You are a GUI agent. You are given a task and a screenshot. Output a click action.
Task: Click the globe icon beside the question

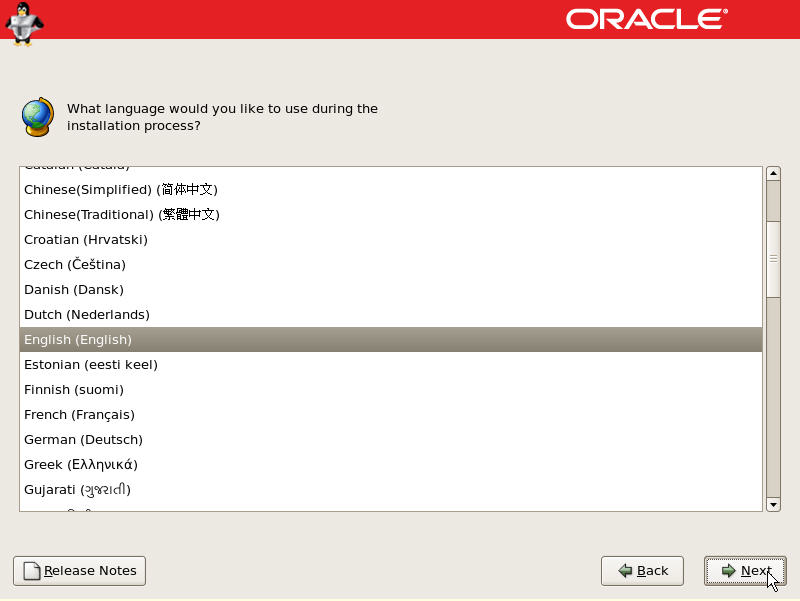[x=38, y=117]
